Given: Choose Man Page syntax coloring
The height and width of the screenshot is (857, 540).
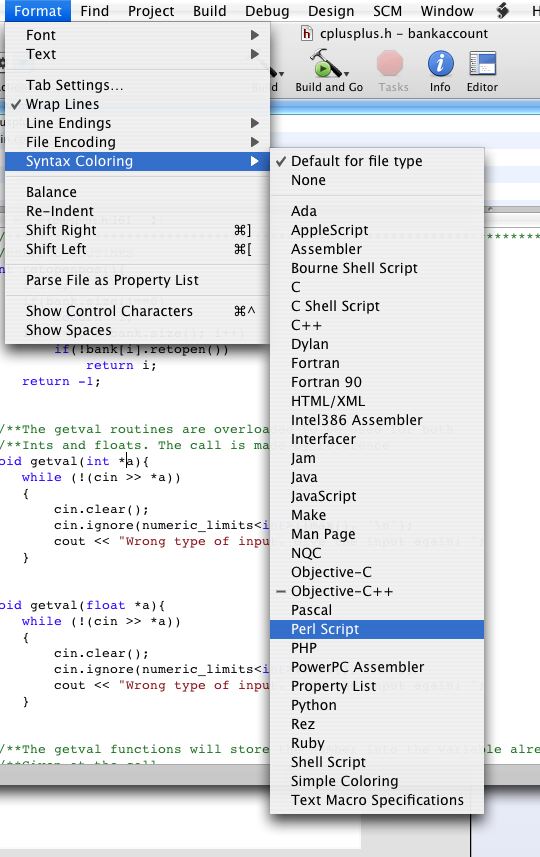Looking at the screenshot, I should 377,534.
